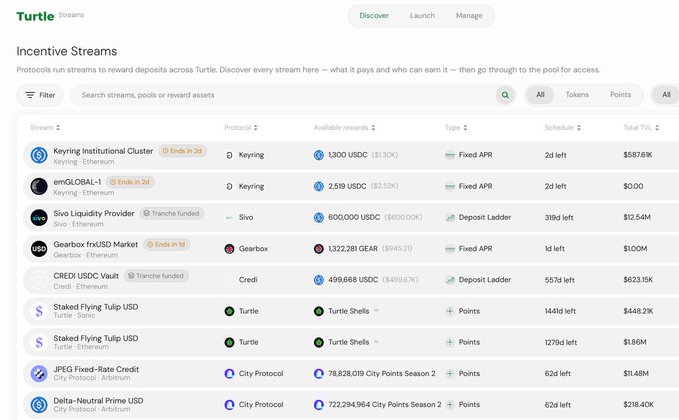Click USDC token icon beside 2,519 USDC
This screenshot has height=420, width=679.
pyautogui.click(x=319, y=186)
